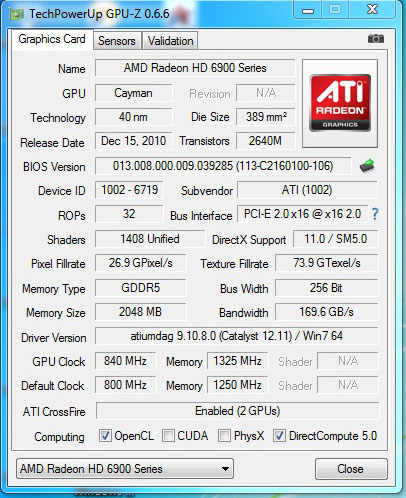Toggle the CUDA checkbox

168,436
